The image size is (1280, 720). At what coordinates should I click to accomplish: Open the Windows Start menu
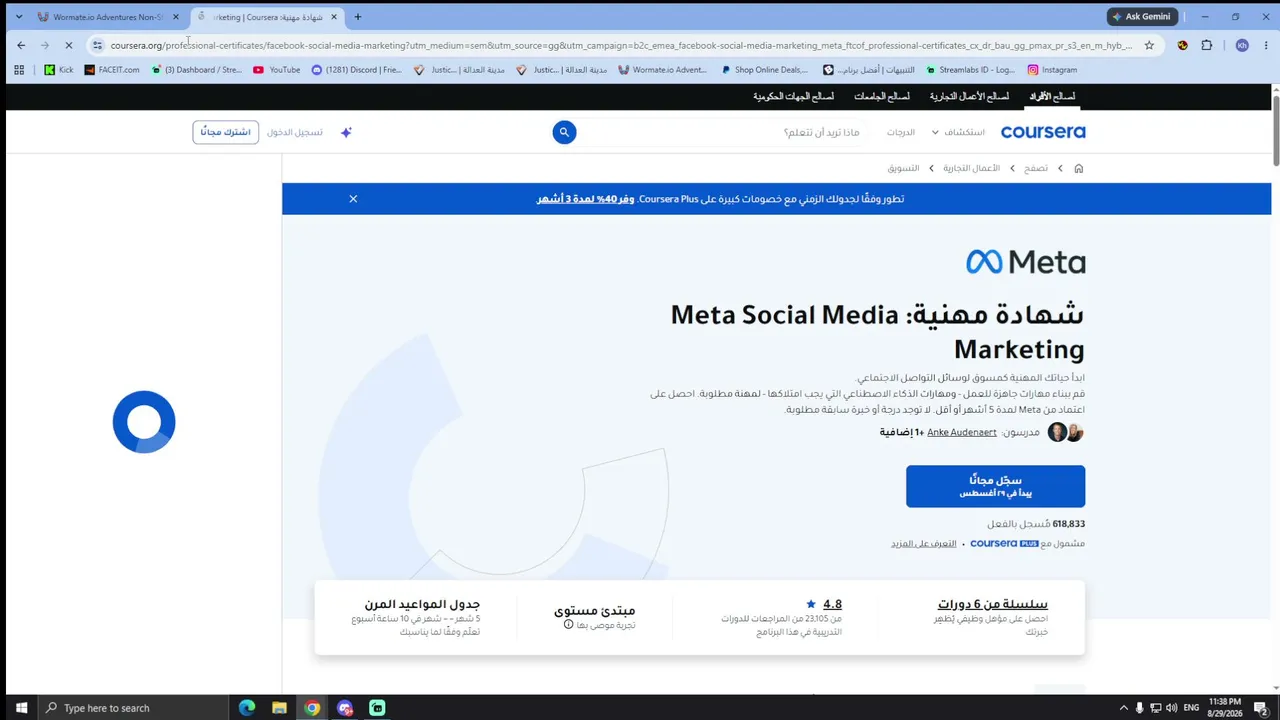pyautogui.click(x=21, y=708)
